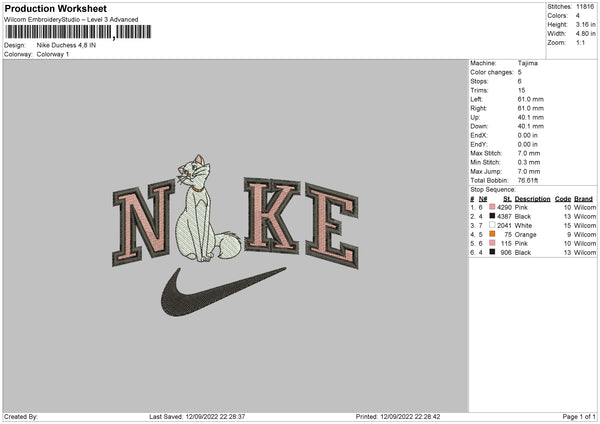
Task: Pick the white swatch in the 2041 row
Action: tap(492, 225)
